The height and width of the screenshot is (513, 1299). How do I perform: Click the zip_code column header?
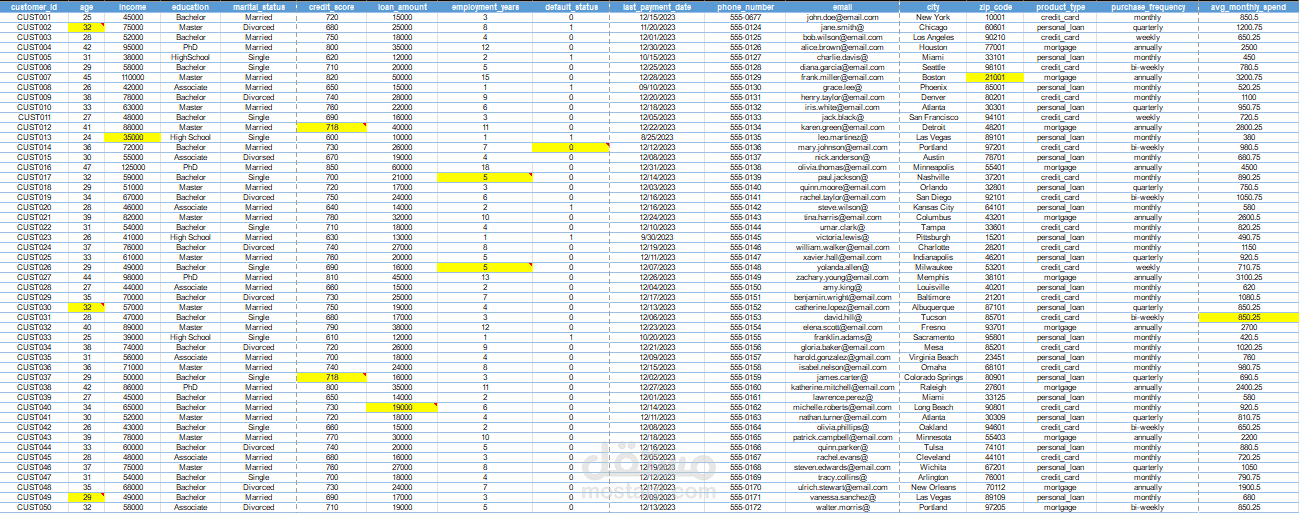click(x=995, y=7)
